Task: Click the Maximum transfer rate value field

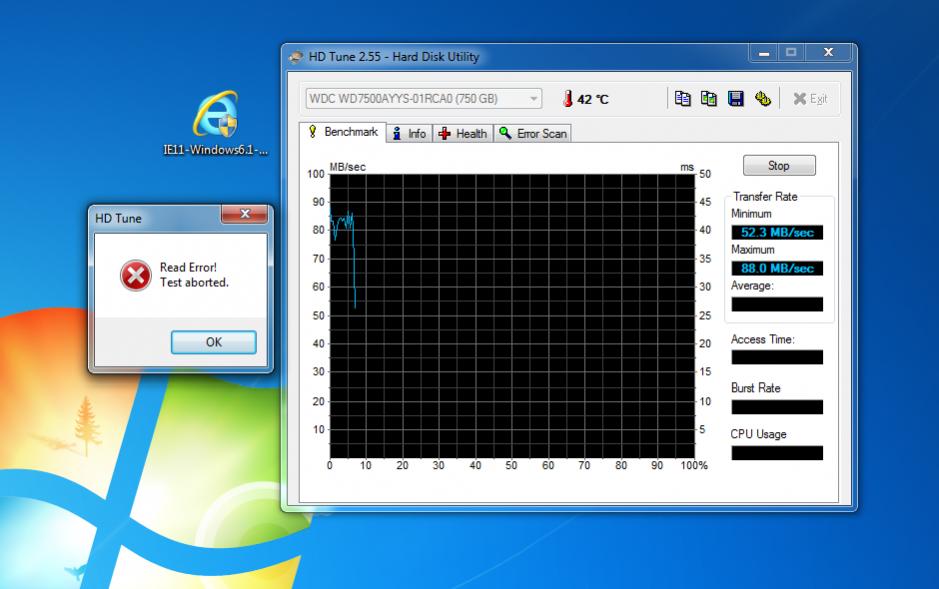Action: [x=777, y=268]
